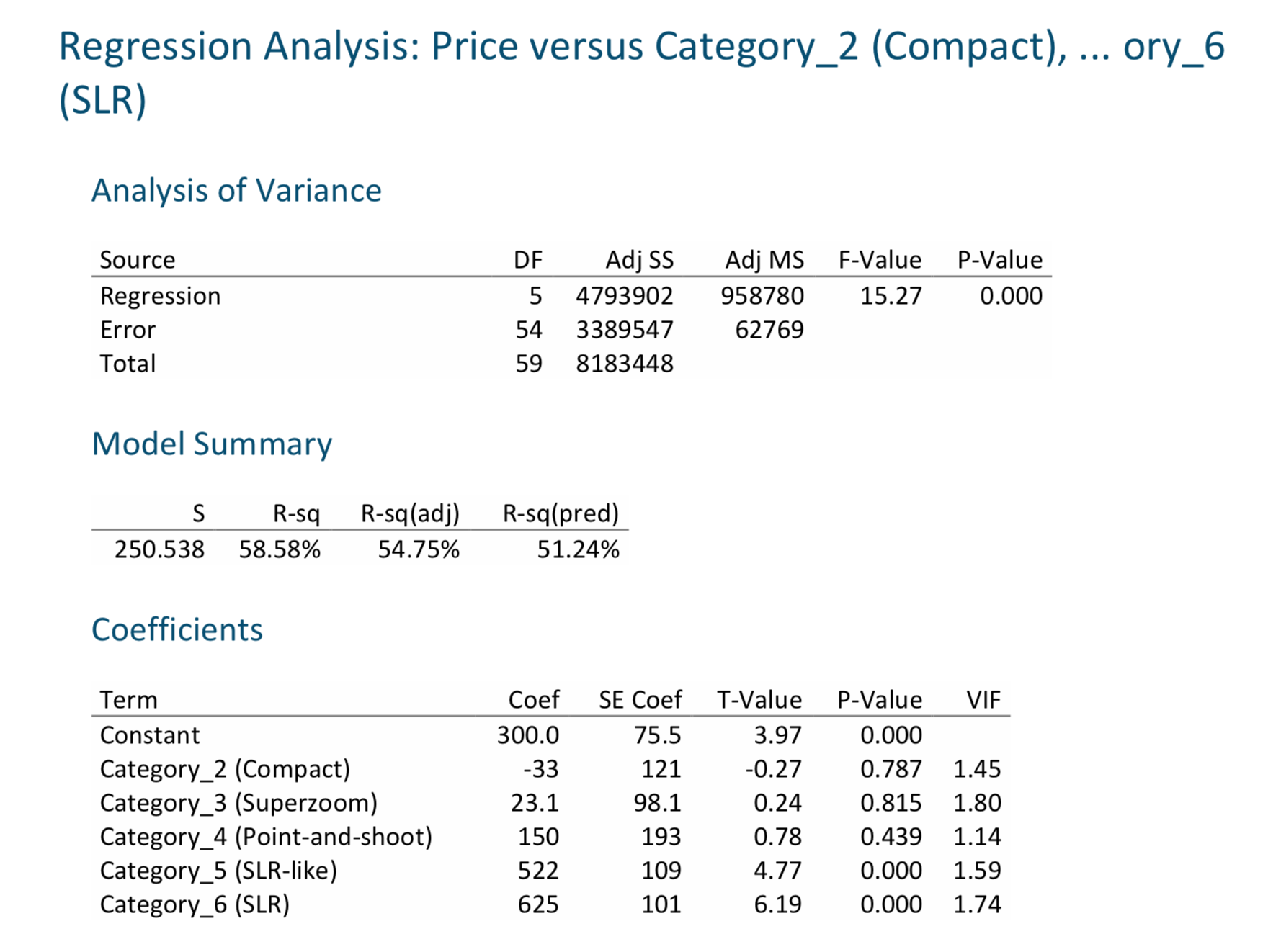Click the Adj SS column header
The image size is (1281, 952).
[639, 260]
